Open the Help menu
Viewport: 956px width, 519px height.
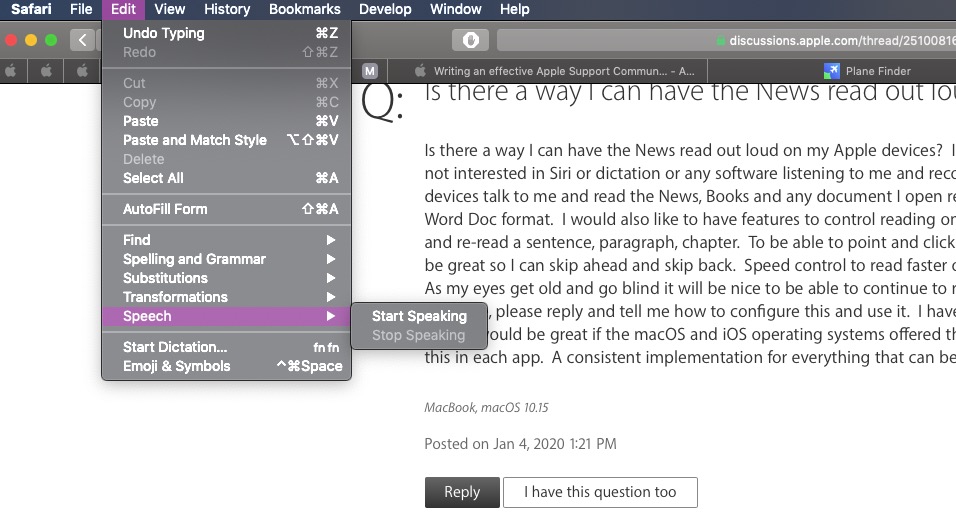tap(515, 9)
